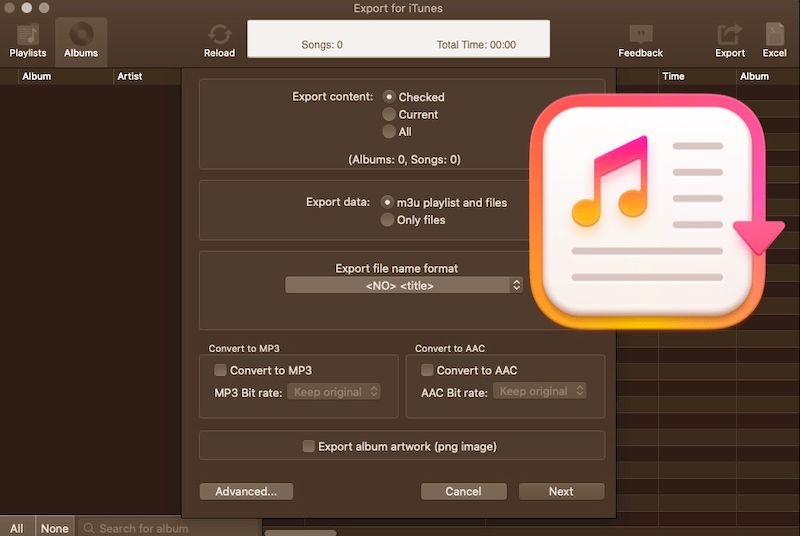Focus the Search for album field
The height and width of the screenshot is (536, 800).
tap(168, 528)
